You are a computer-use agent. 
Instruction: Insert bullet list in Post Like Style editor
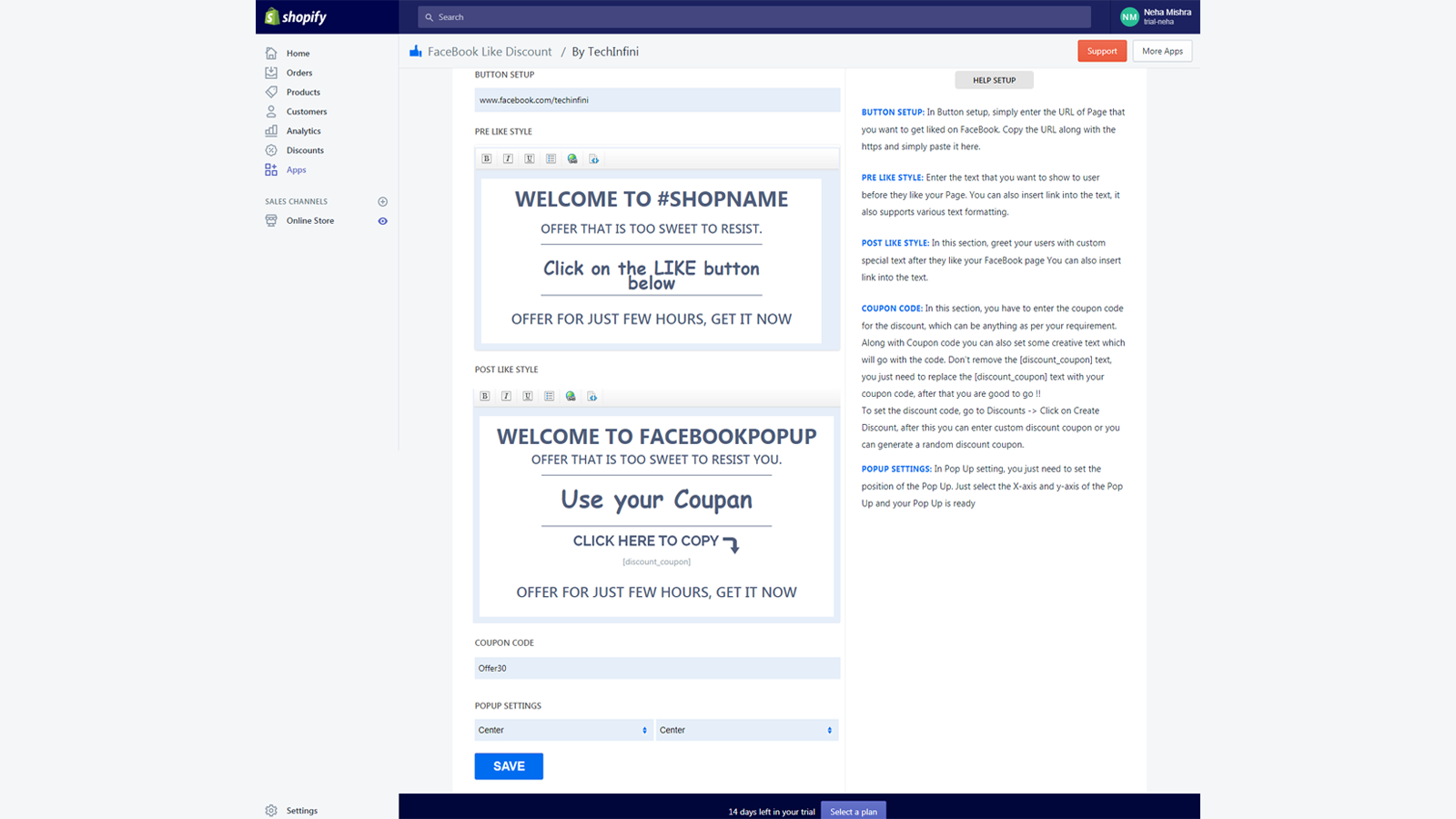[x=549, y=397]
